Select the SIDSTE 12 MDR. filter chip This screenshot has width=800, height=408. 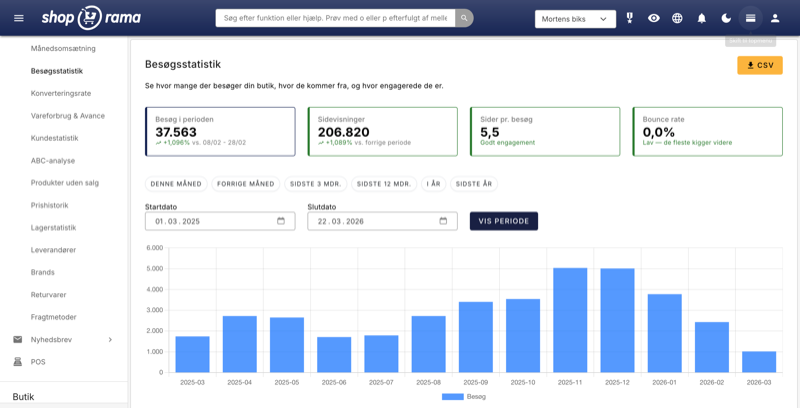(384, 184)
